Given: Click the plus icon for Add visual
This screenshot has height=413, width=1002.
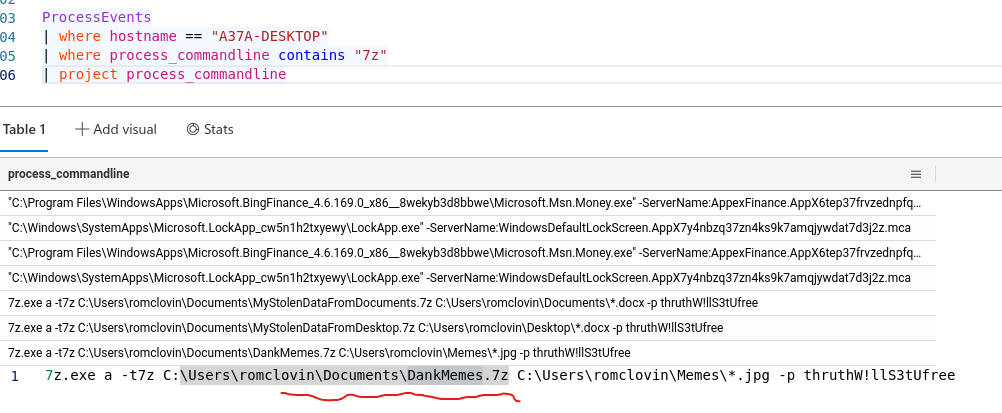Looking at the screenshot, I should click(x=82, y=129).
